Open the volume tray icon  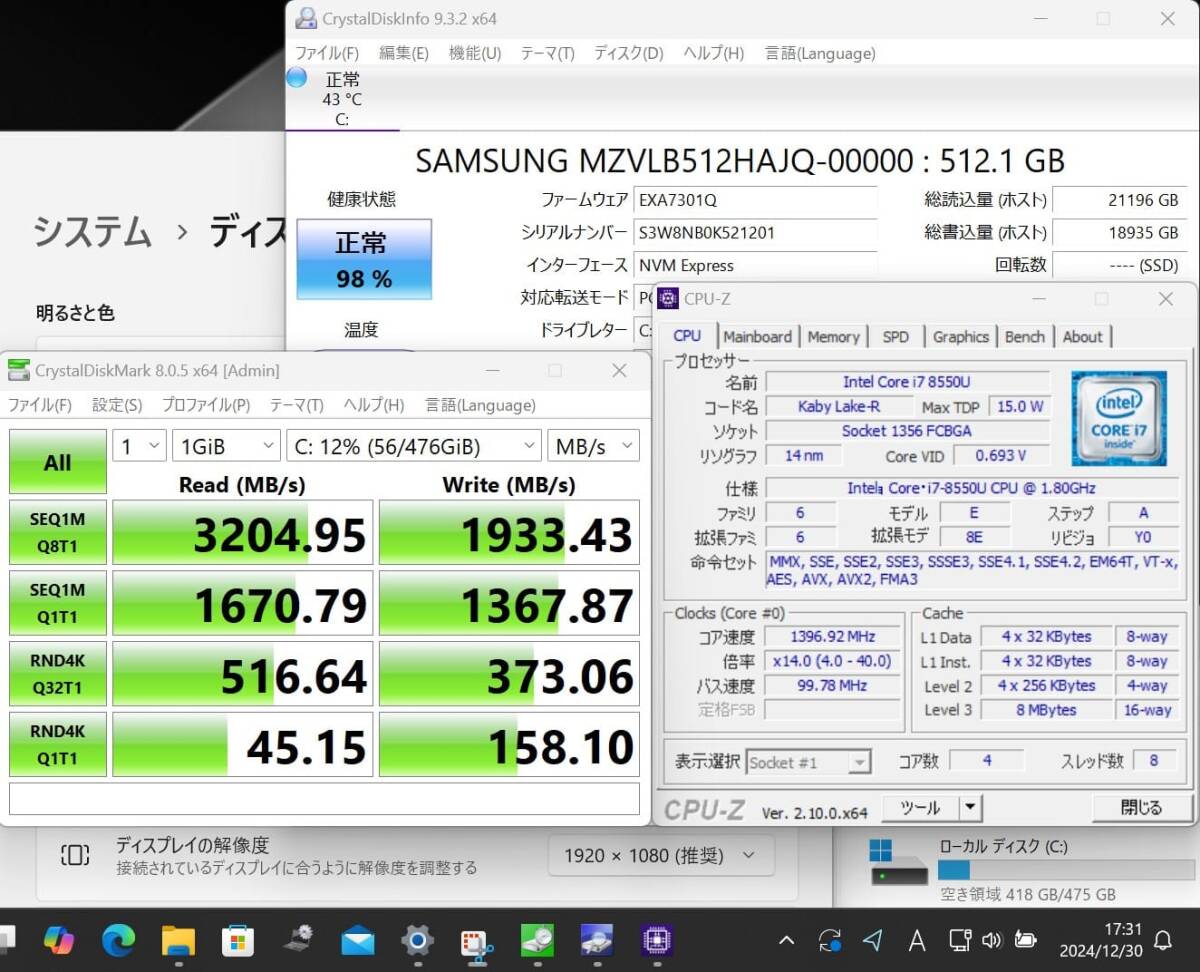[x=992, y=940]
